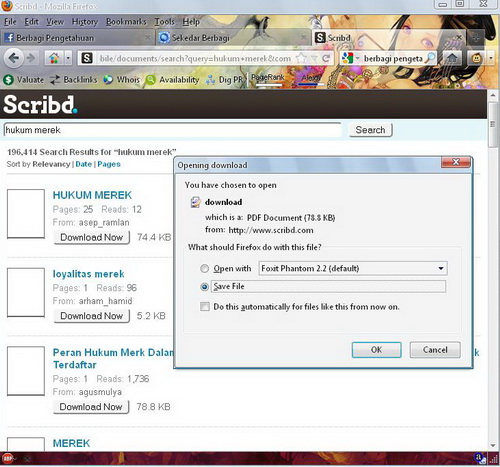500x467 pixels.
Task: Open the Help menu
Action: point(191,22)
